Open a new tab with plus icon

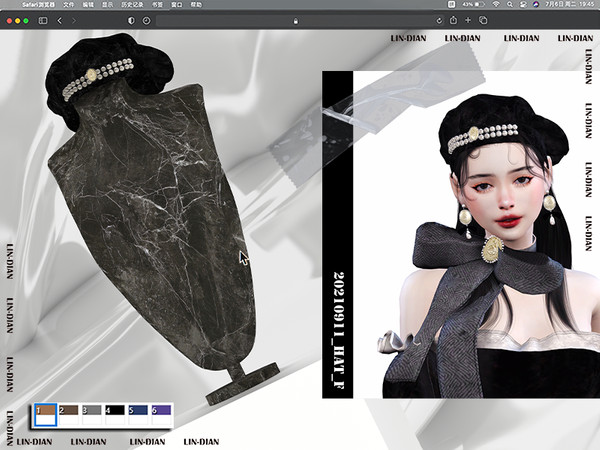467,20
